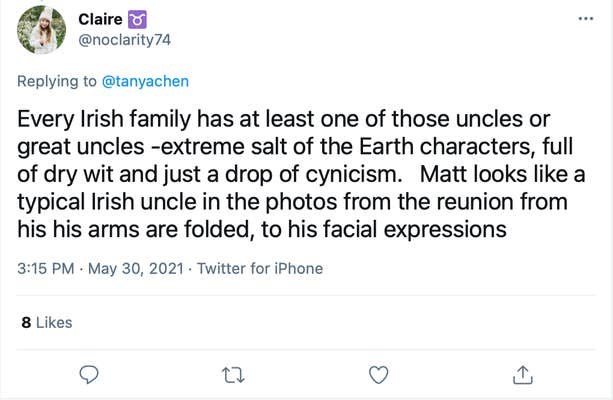Click the reply speech bubble icon
The image size is (613, 400).
click(x=88, y=375)
